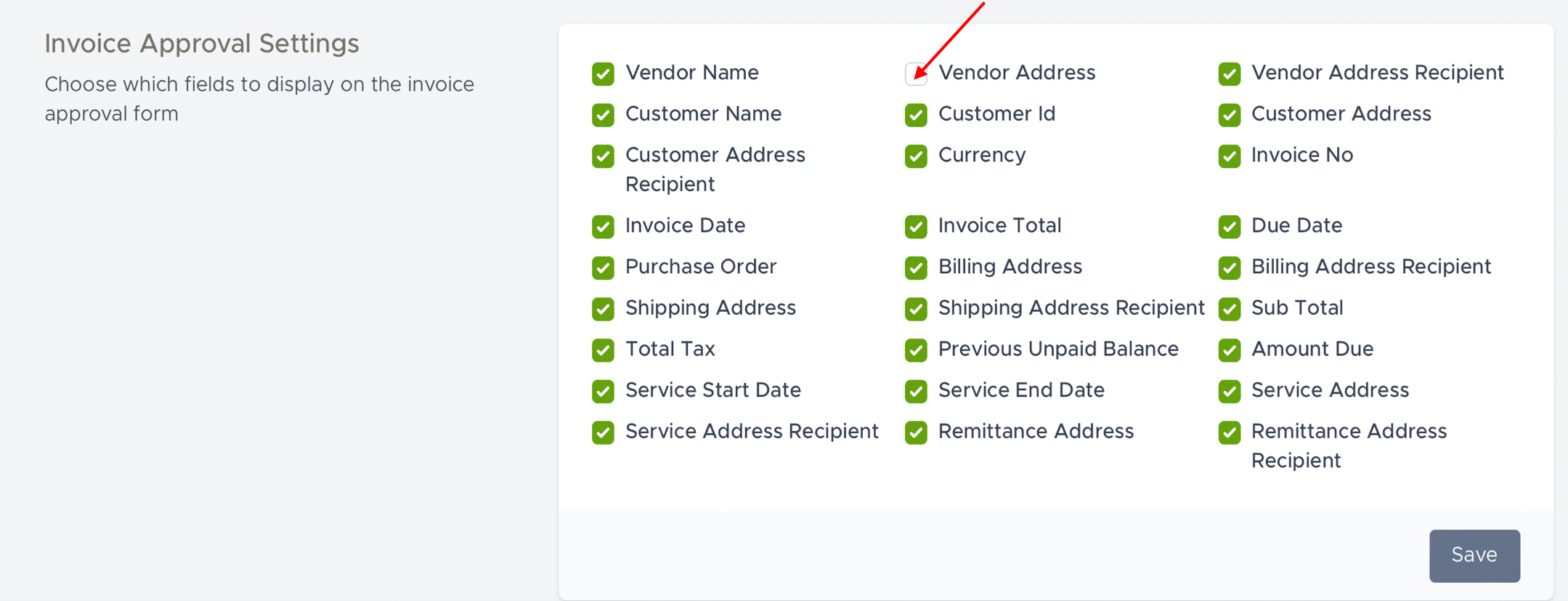Disable the Invoice Total checkbox

pos(916,227)
